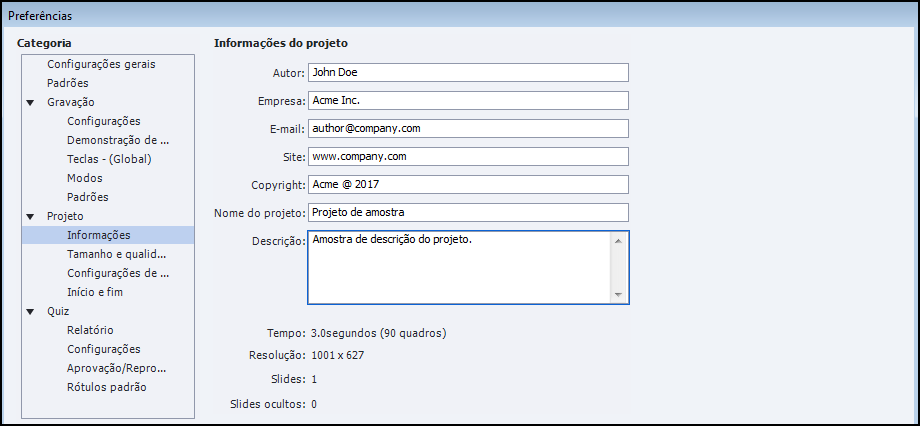Select Tamanho e qualidade item

click(x=116, y=254)
